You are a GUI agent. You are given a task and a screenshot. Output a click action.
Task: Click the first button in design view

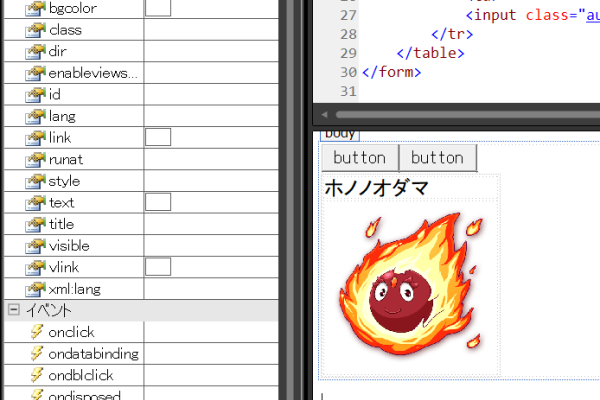pyautogui.click(x=360, y=158)
